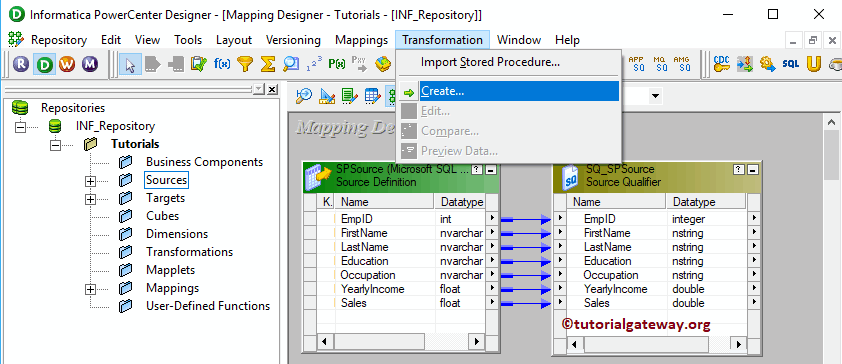Select the Transformations folder
This screenshot has width=842, height=364.
[190, 252]
